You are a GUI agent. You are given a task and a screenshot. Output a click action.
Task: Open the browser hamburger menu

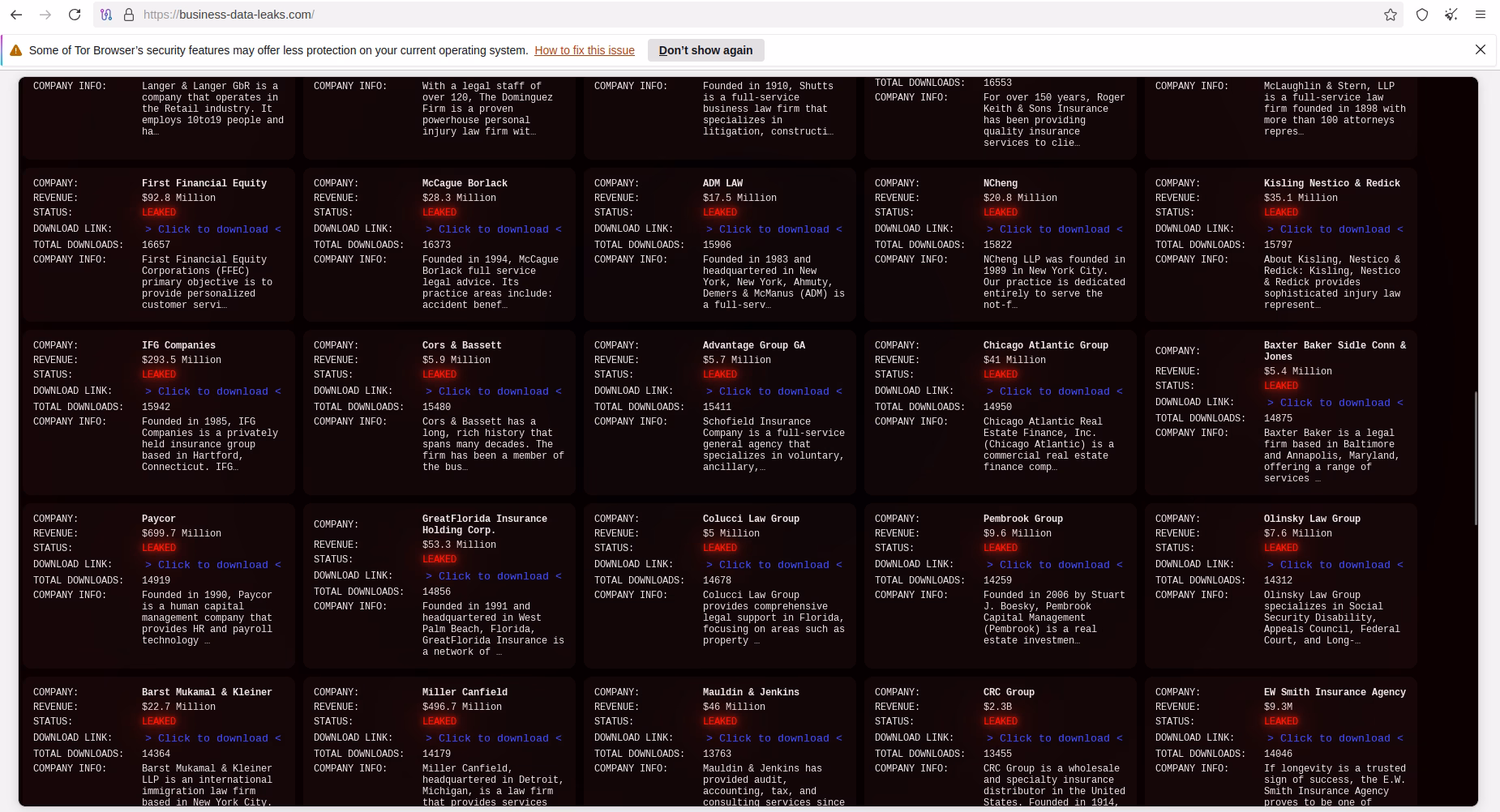pos(1481,15)
